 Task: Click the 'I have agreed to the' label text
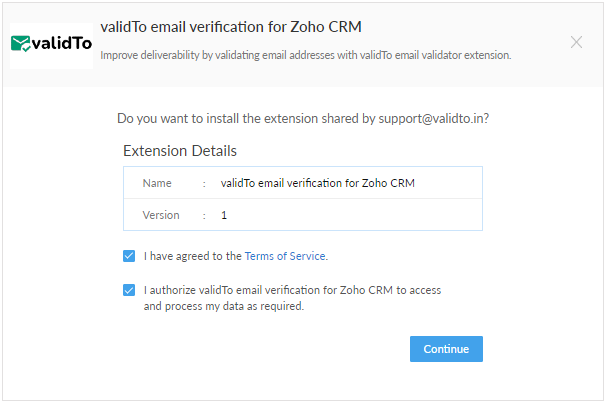pyautogui.click(x=192, y=256)
